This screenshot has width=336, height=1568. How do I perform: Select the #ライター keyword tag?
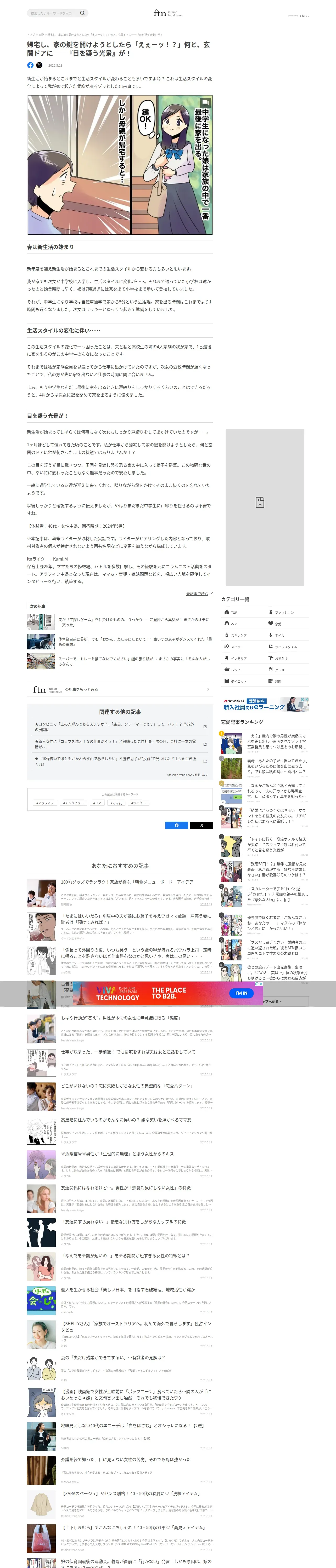pyautogui.click(x=138, y=803)
